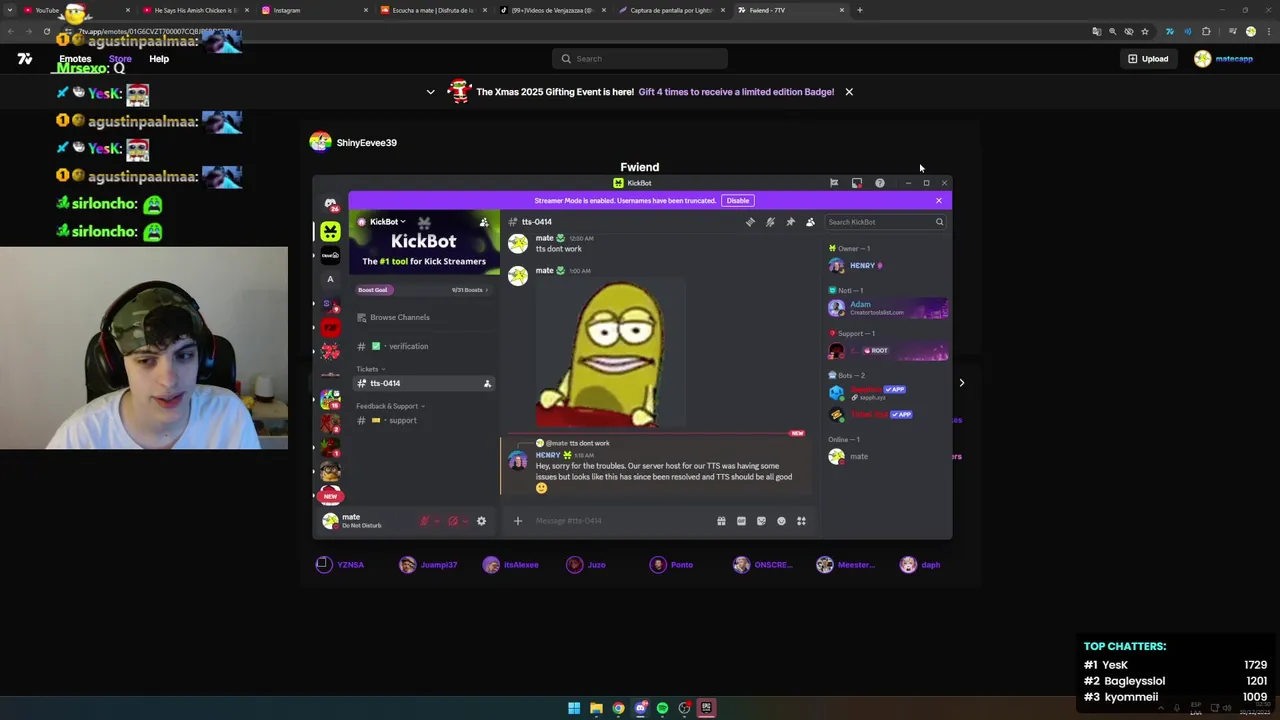
Task: Open channel itsAlexee in the emote channels row
Action: click(x=511, y=565)
